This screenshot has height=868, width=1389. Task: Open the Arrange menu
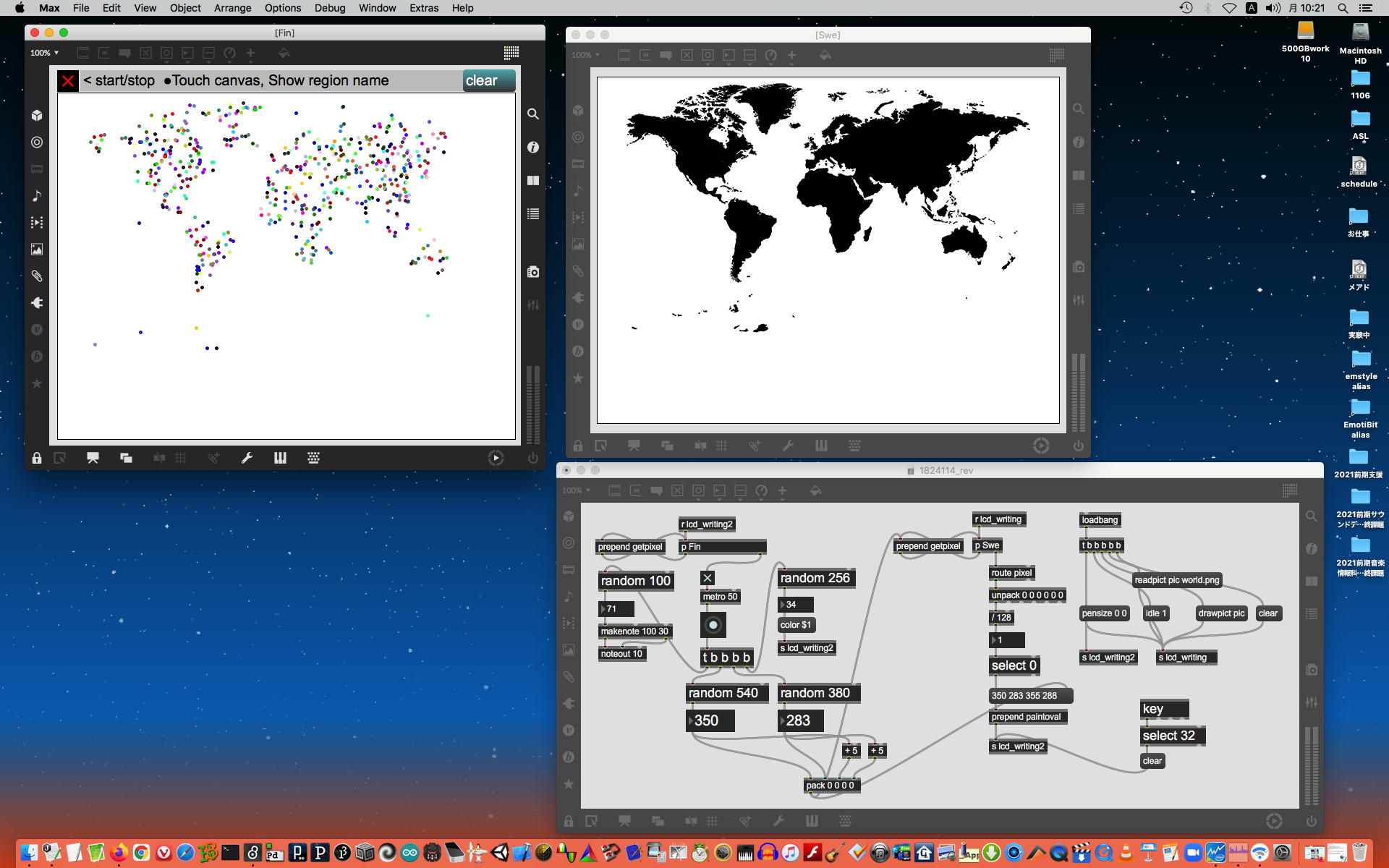coord(232,8)
